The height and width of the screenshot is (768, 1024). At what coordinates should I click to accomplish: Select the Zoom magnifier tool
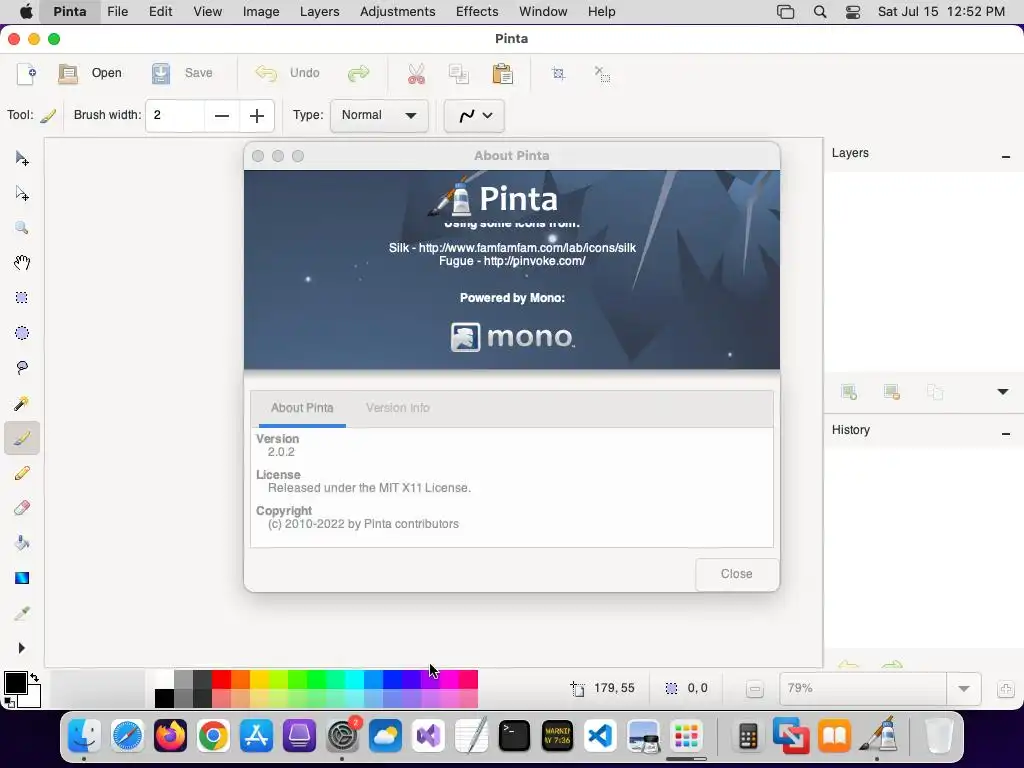point(22,228)
